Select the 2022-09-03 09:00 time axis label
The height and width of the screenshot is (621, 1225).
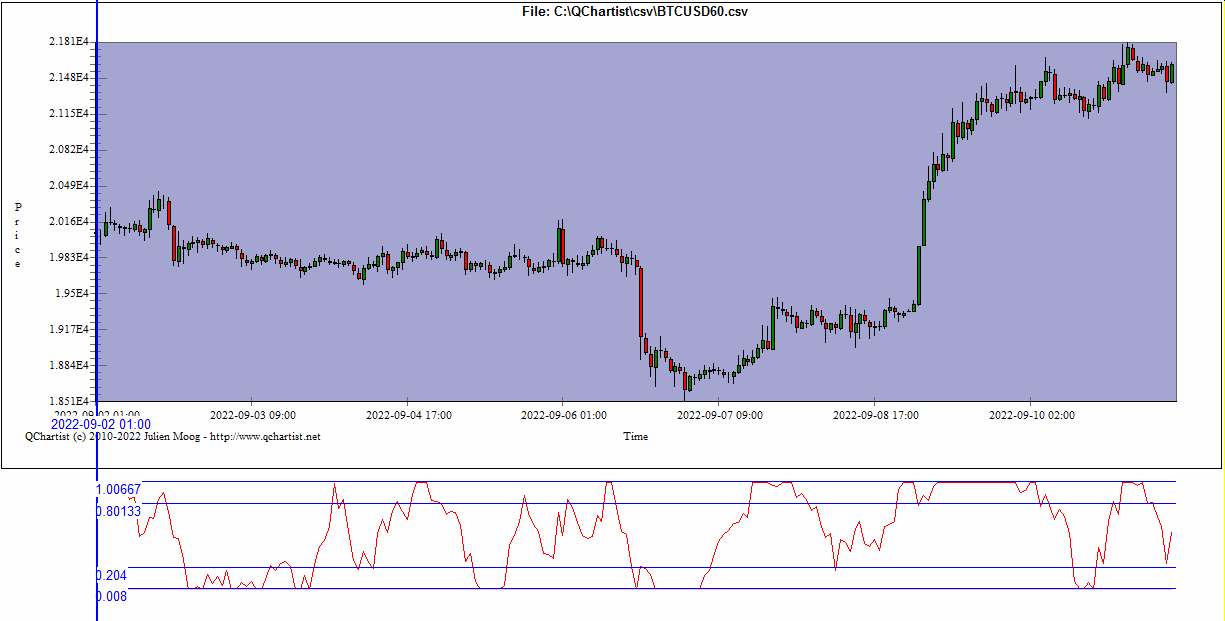point(252,414)
